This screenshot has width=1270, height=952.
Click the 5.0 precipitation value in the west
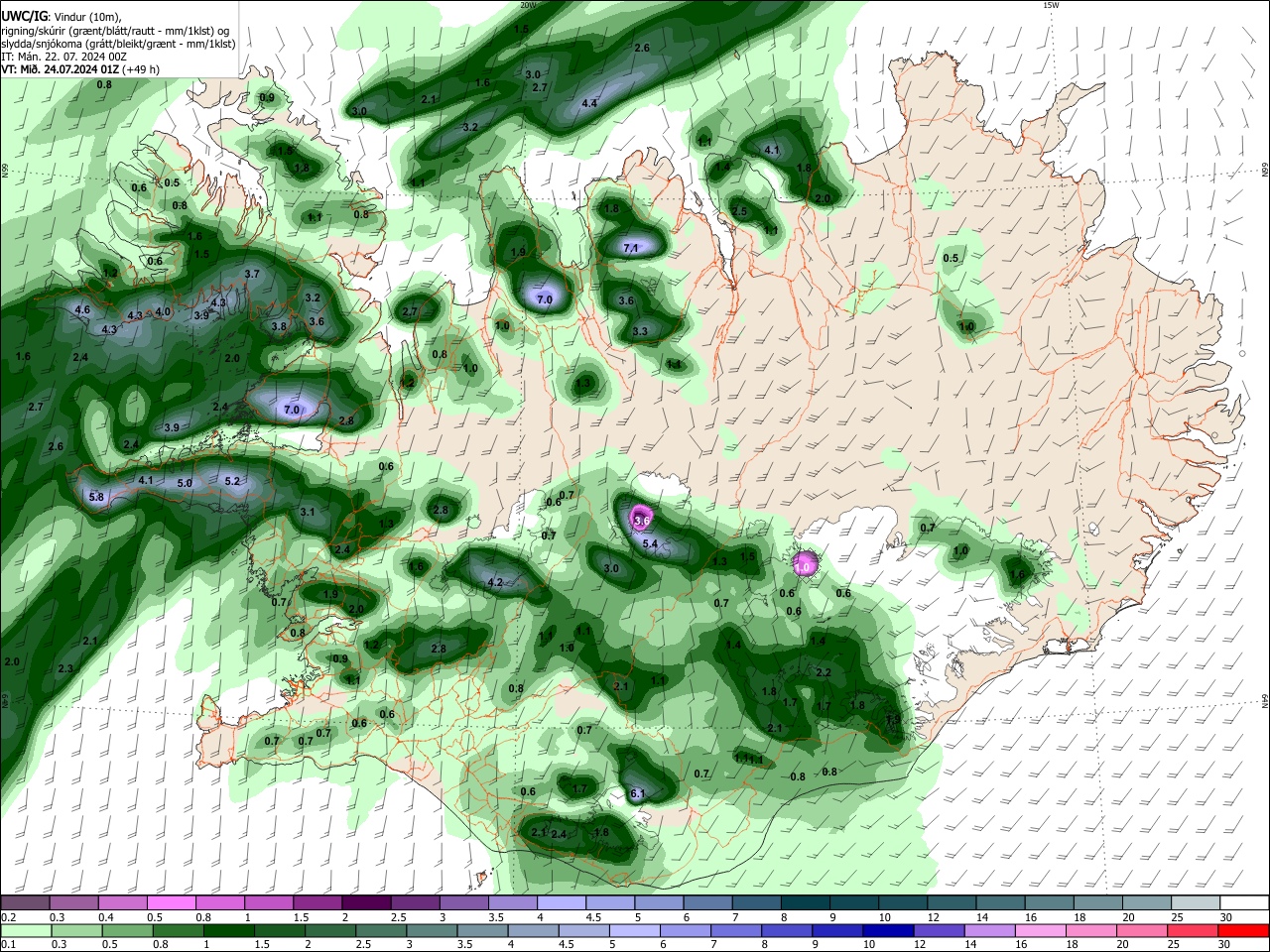coord(185,483)
